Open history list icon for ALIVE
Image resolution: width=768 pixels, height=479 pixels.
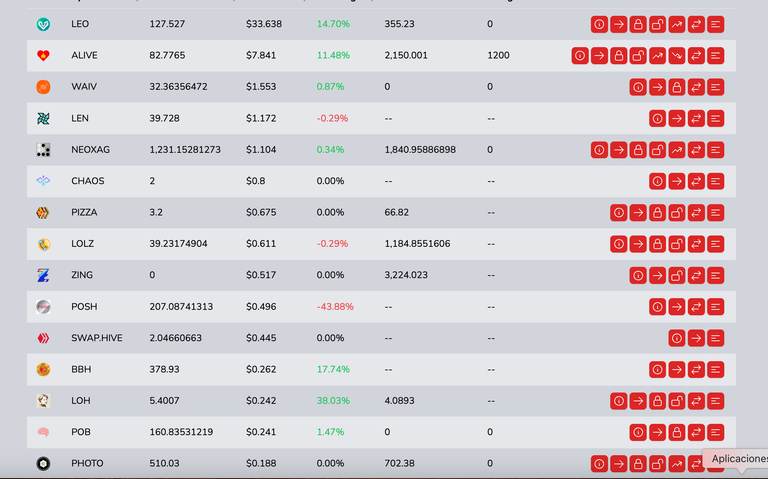pos(715,55)
